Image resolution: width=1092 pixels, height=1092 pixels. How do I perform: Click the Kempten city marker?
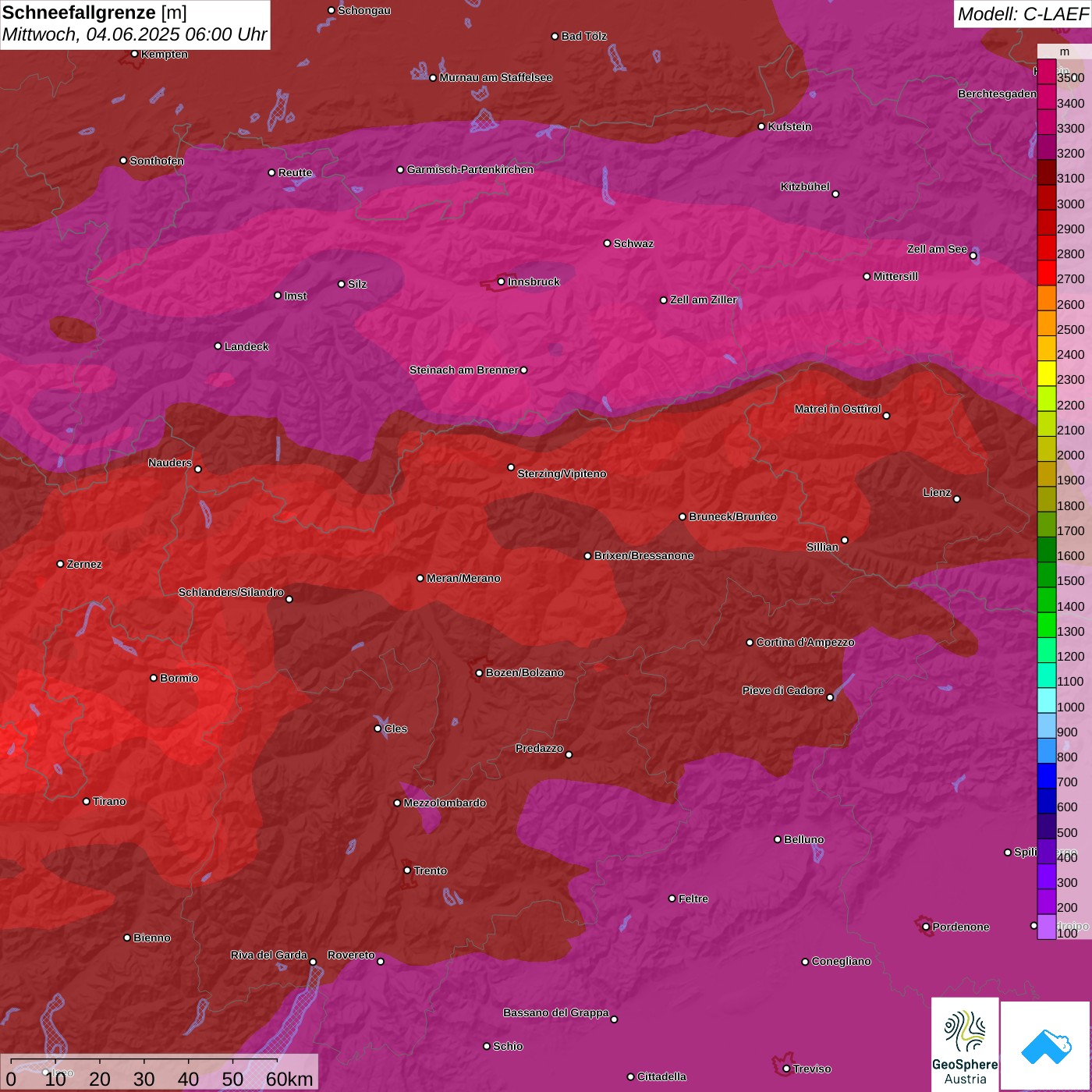coord(134,54)
